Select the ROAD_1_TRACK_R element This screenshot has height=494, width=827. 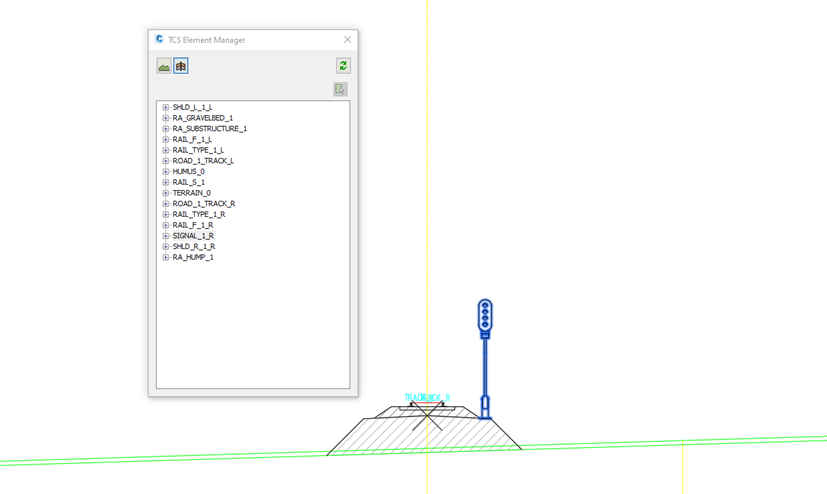[x=203, y=204]
